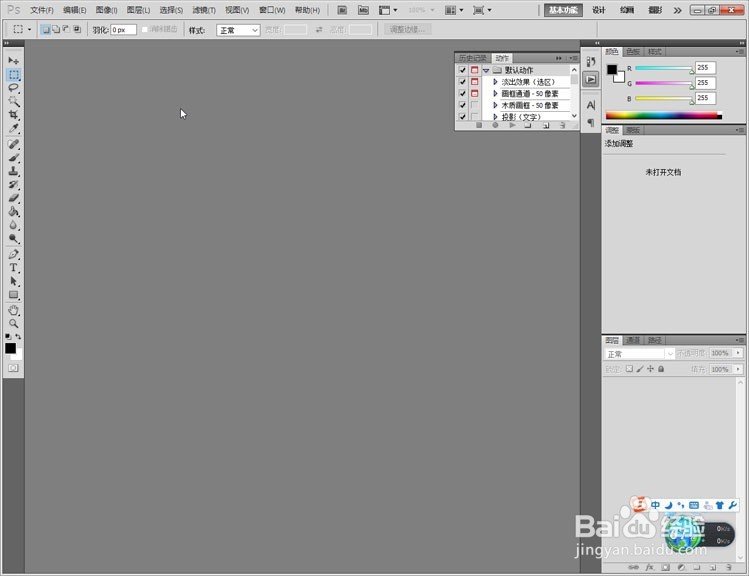The height and width of the screenshot is (576, 749).
Task: Select the Quick Selection tool
Action: (x=13, y=101)
